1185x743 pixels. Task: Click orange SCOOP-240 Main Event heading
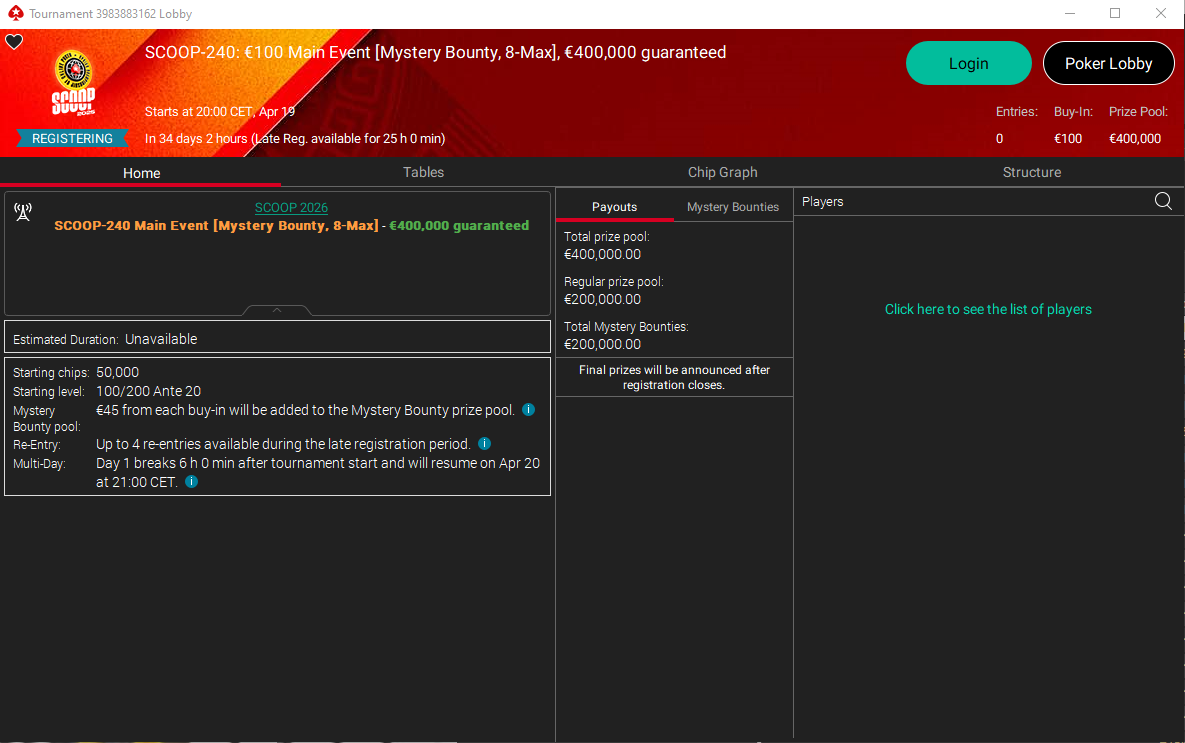tap(216, 225)
